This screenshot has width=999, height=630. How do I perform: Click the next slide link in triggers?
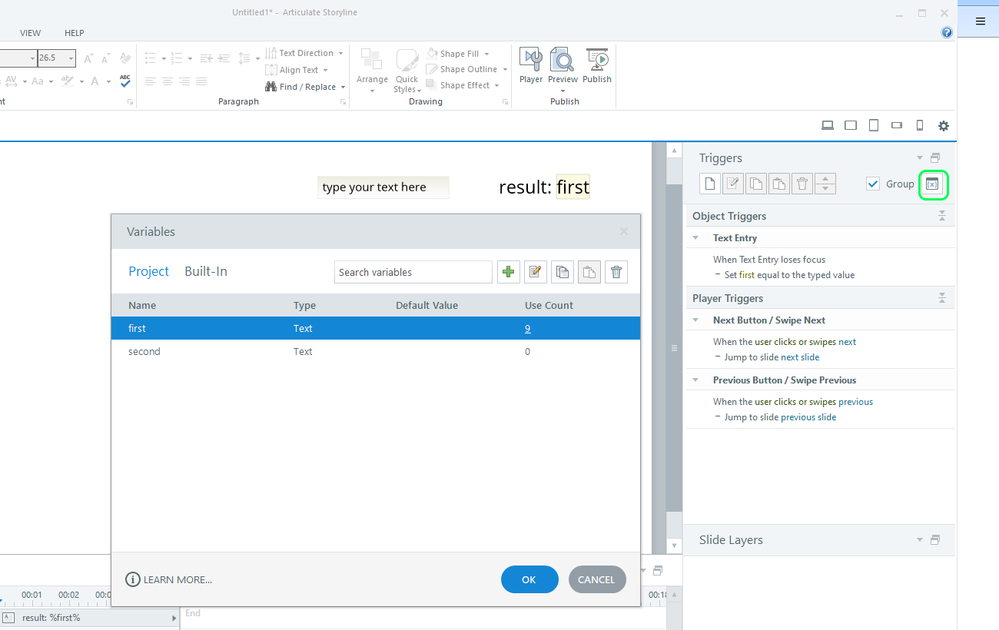click(799, 357)
